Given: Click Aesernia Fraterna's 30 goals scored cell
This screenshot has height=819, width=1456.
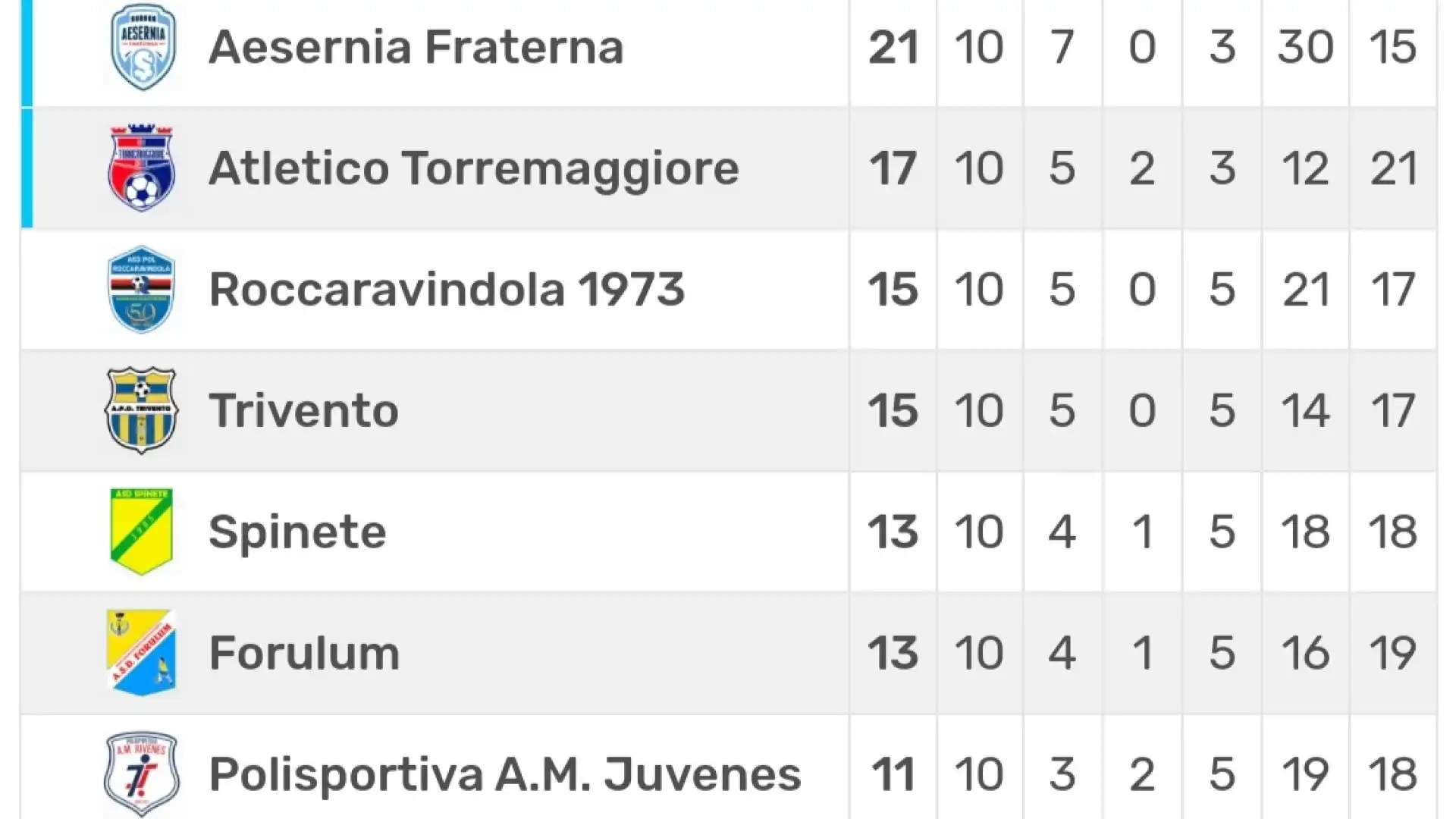Looking at the screenshot, I should pos(1306,47).
